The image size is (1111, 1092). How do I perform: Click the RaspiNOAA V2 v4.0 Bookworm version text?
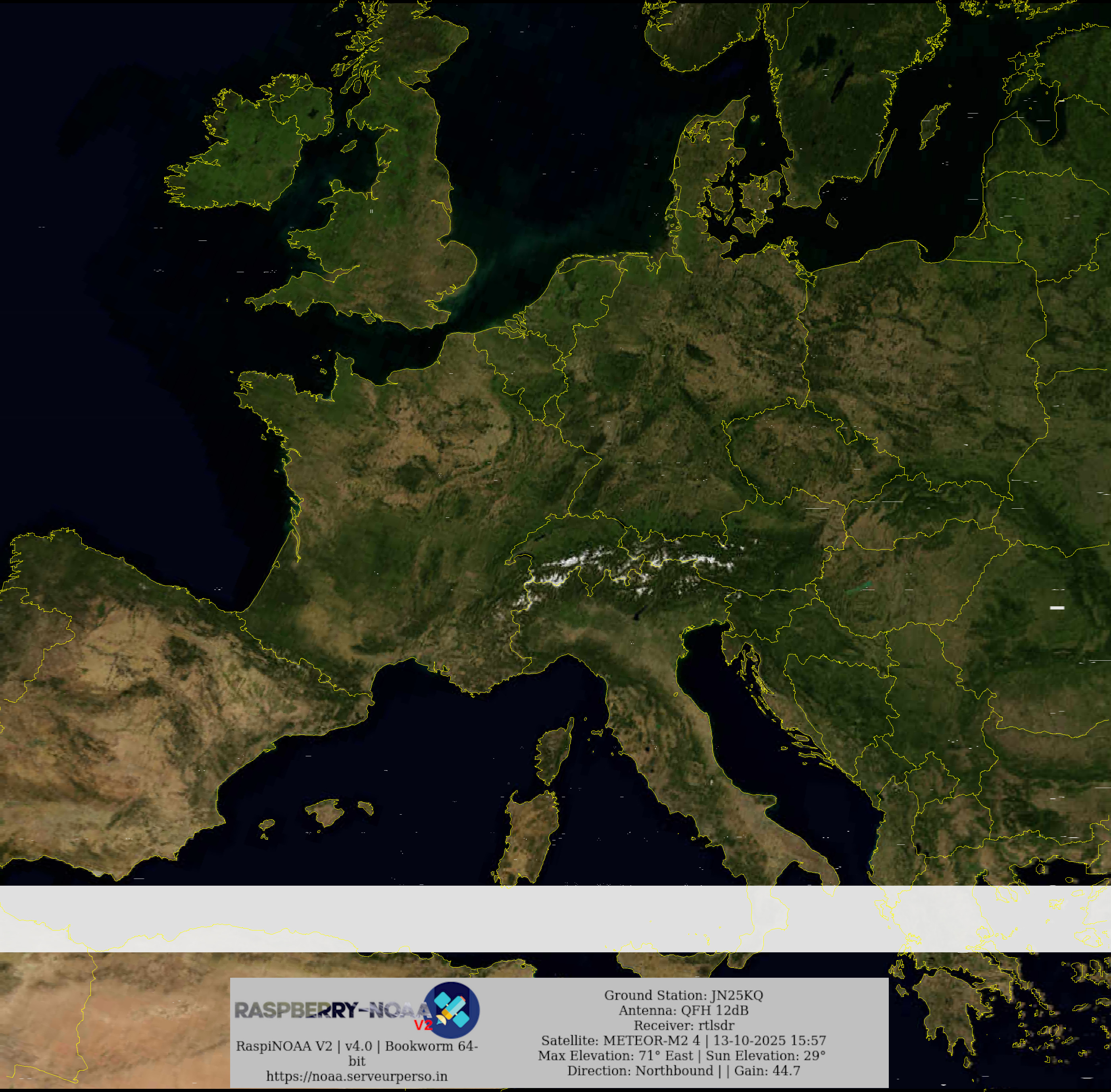[357, 1046]
